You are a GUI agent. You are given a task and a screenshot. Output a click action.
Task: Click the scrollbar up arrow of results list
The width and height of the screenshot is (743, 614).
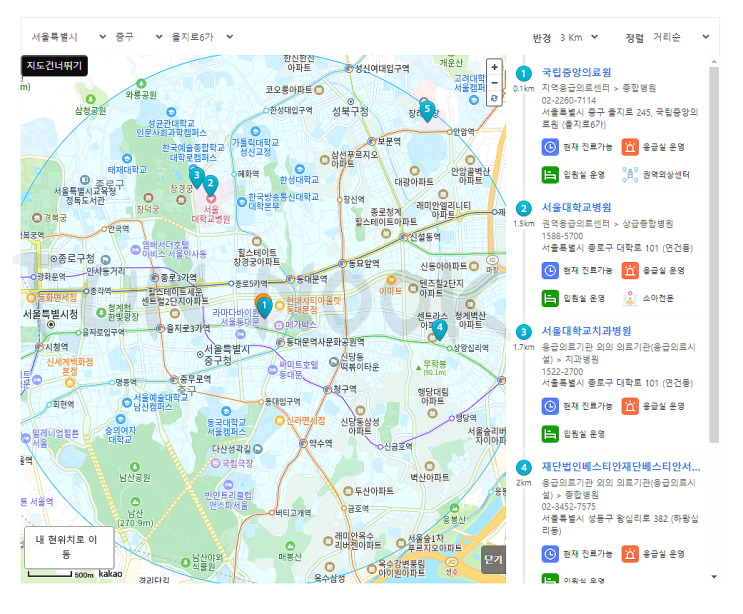(x=714, y=62)
